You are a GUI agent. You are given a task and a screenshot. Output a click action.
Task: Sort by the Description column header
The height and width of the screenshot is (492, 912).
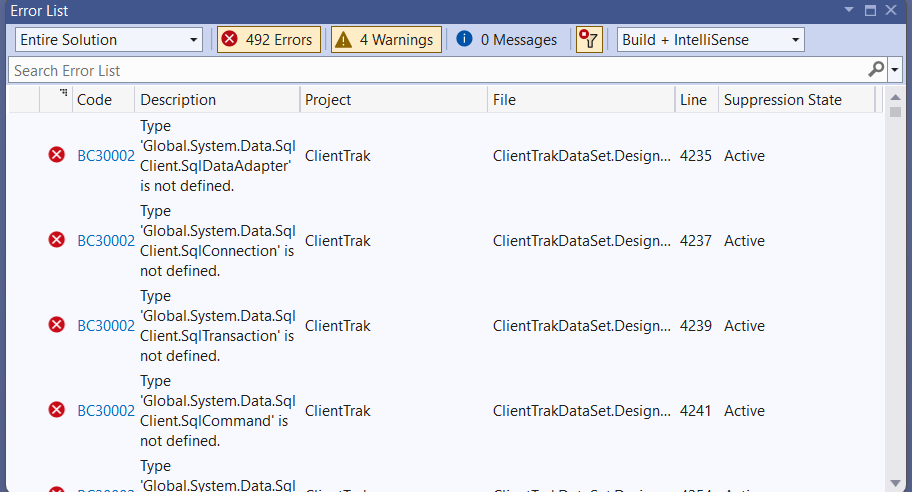[217, 100]
